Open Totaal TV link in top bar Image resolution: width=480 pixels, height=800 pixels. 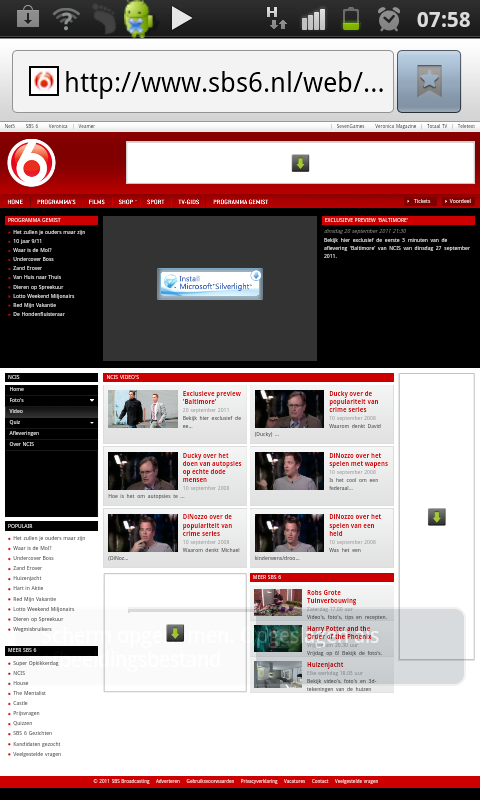(437, 126)
